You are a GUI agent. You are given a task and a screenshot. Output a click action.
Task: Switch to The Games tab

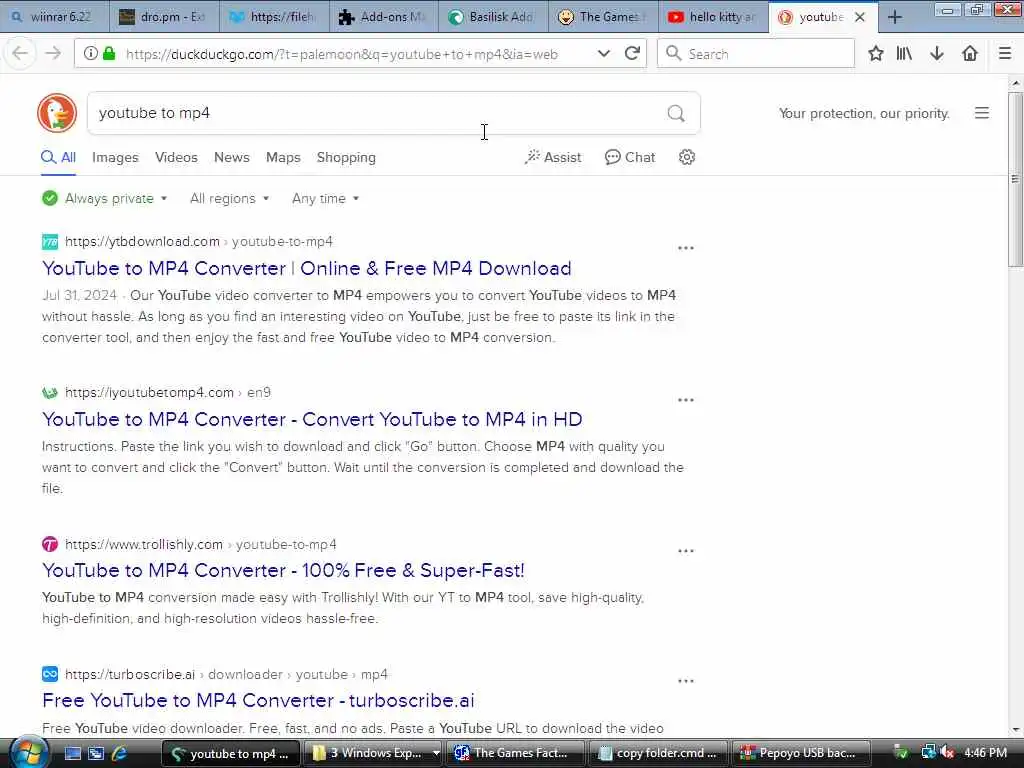pyautogui.click(x=604, y=18)
